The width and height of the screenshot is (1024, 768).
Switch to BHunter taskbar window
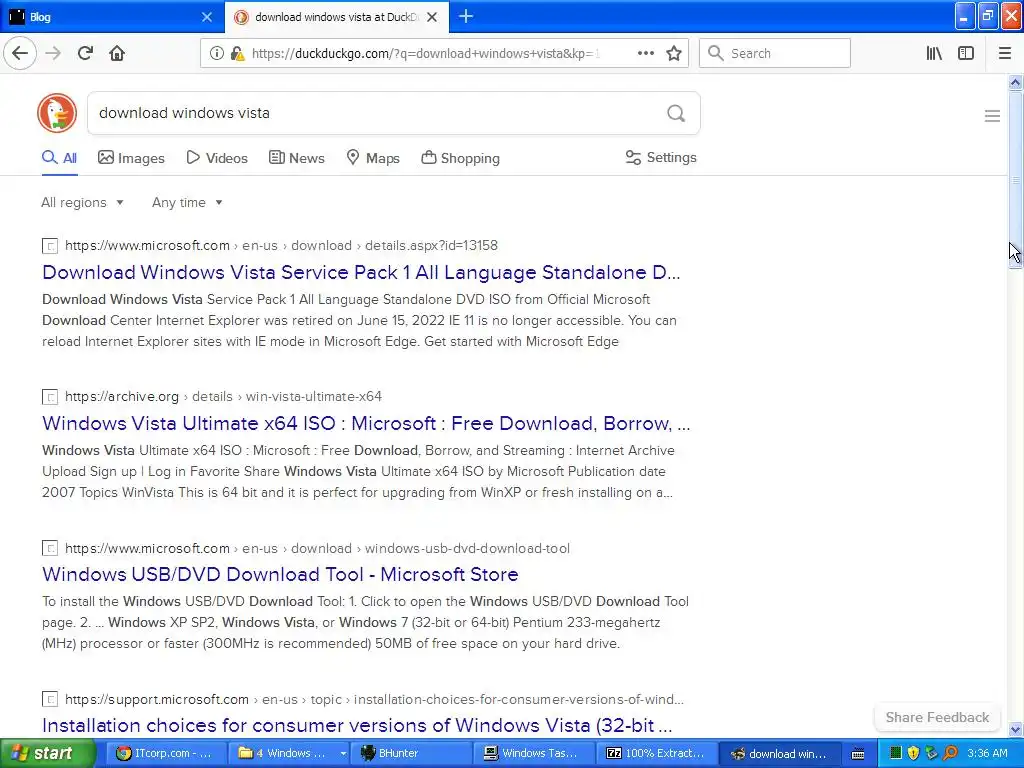pyautogui.click(x=412, y=754)
